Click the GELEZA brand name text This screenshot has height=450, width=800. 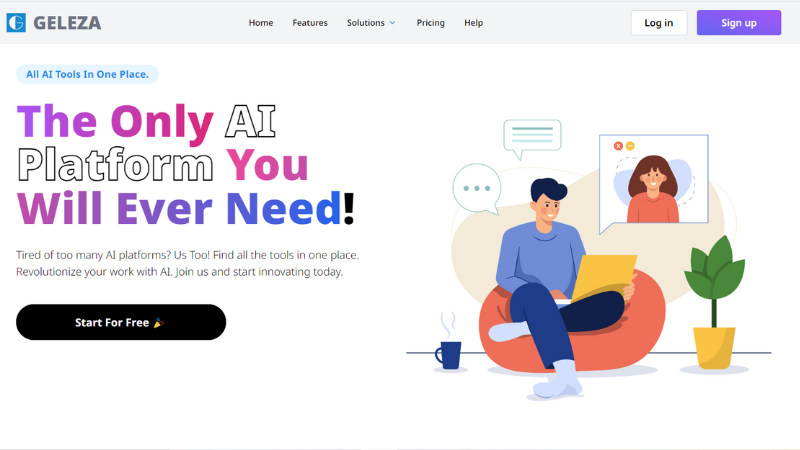click(67, 23)
